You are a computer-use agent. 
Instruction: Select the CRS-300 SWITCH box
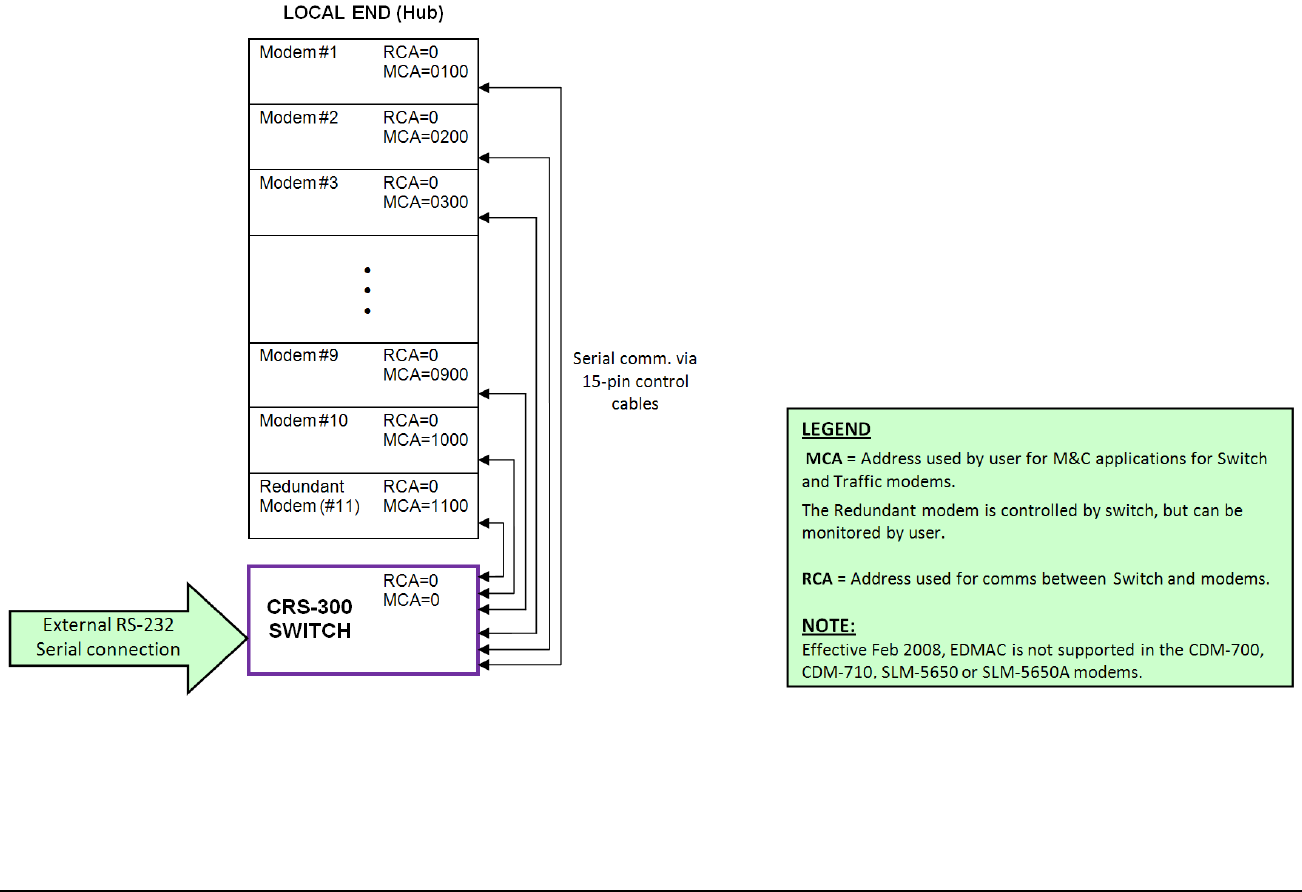coord(363,620)
